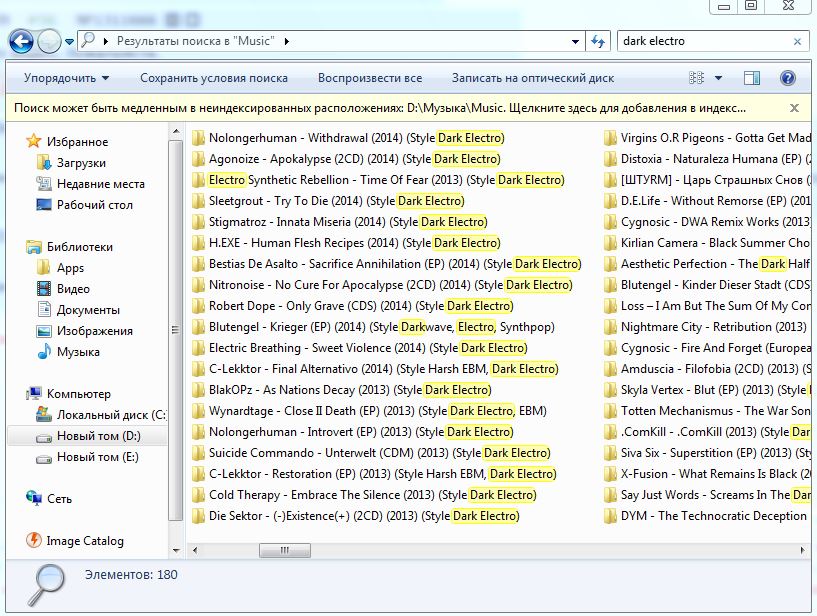Click the horizontal scroll left arrow
817x616 pixels.
195,550
